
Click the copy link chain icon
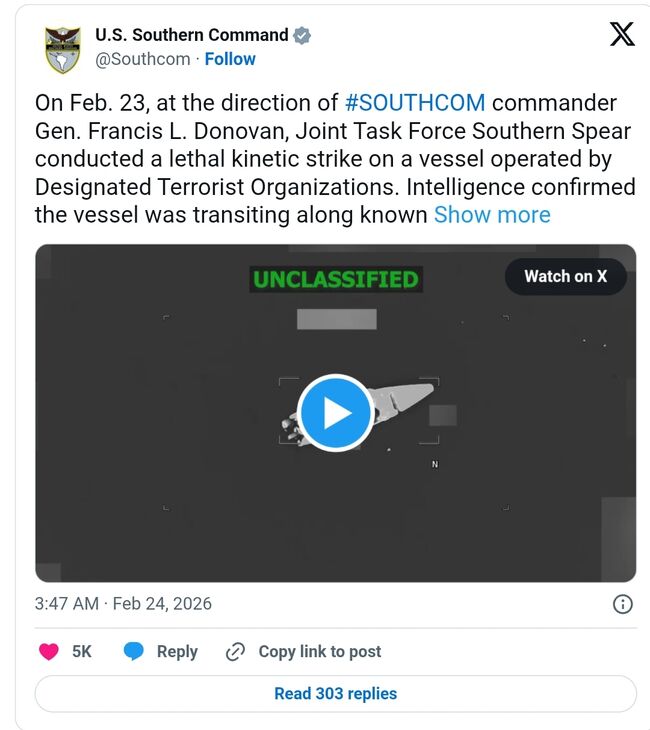pos(236,651)
